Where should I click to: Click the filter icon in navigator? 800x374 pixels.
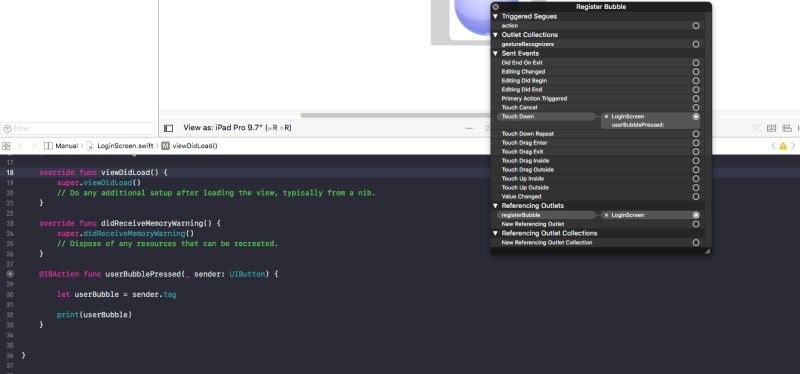7,129
